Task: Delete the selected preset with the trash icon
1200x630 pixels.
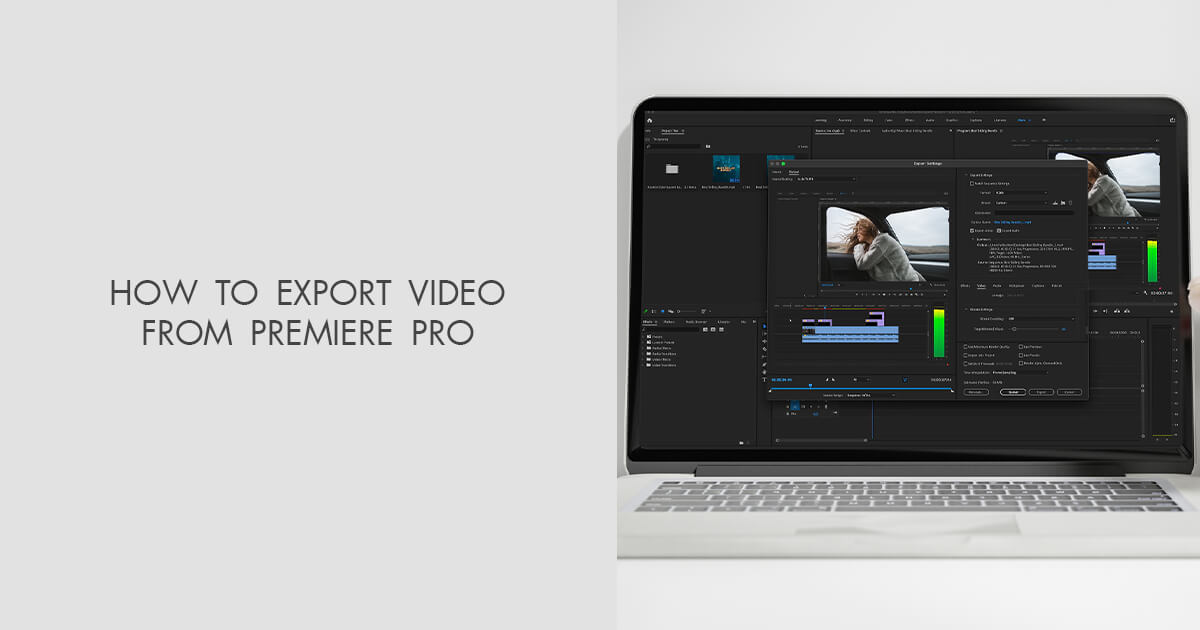Action: (x=1072, y=204)
